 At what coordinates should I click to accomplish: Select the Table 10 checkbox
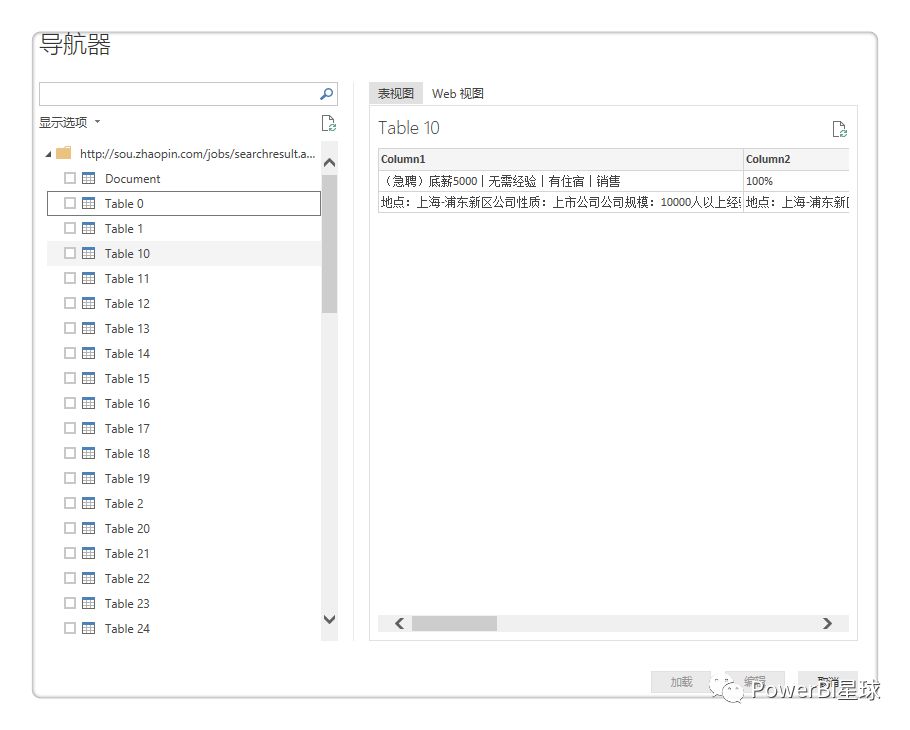(x=70, y=253)
